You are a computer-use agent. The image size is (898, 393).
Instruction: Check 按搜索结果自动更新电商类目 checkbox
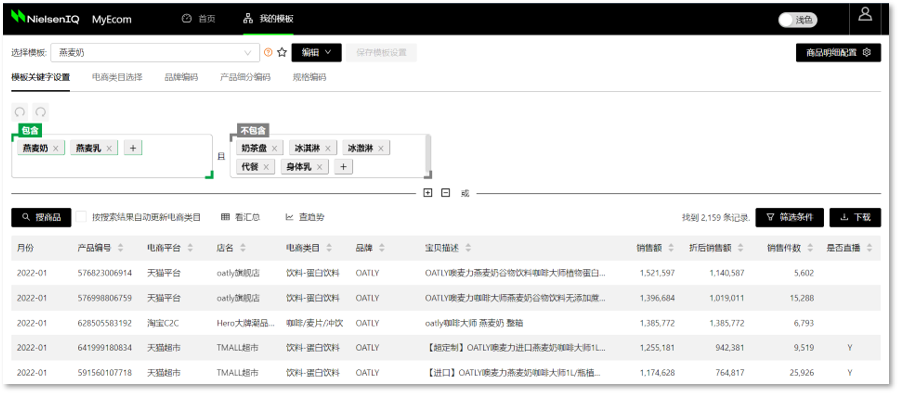click(x=81, y=217)
